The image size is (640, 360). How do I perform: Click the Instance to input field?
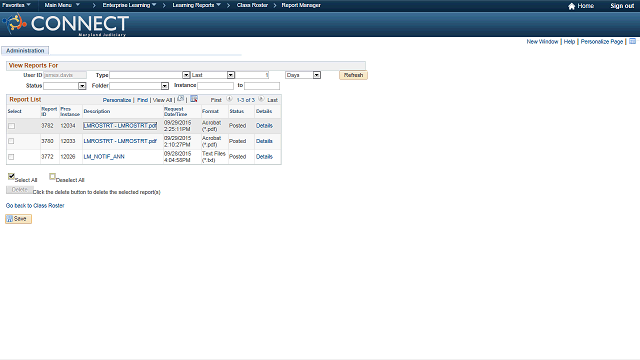tap(262, 86)
